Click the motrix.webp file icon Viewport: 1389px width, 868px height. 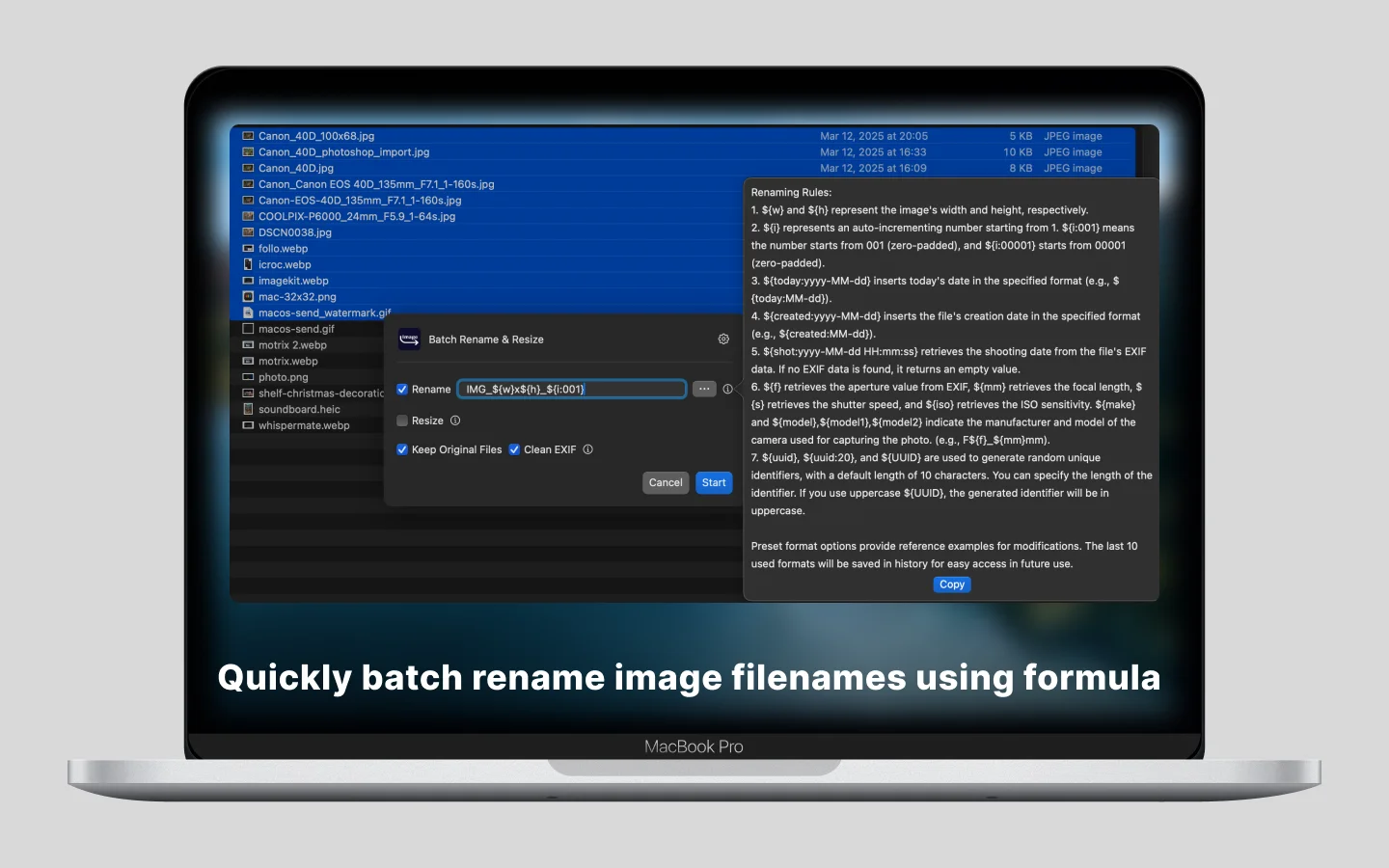[248, 361]
